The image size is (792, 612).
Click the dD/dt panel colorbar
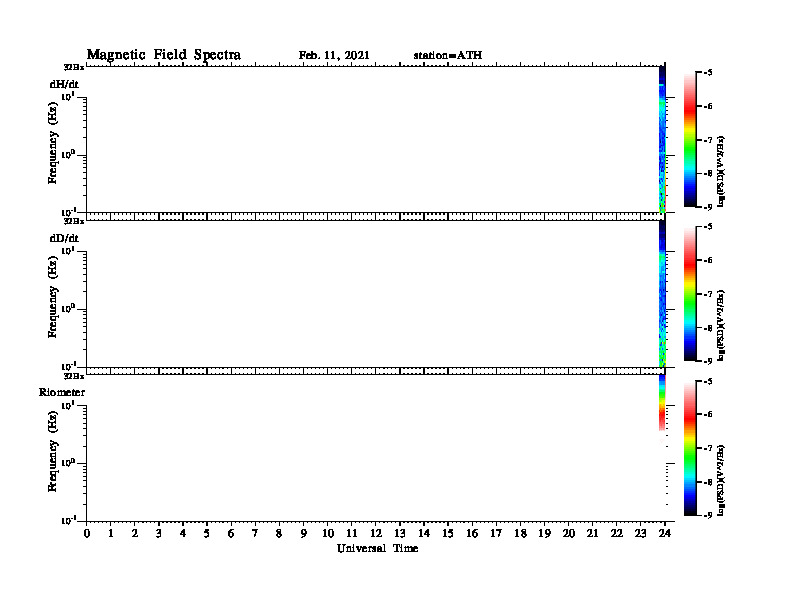click(690, 294)
